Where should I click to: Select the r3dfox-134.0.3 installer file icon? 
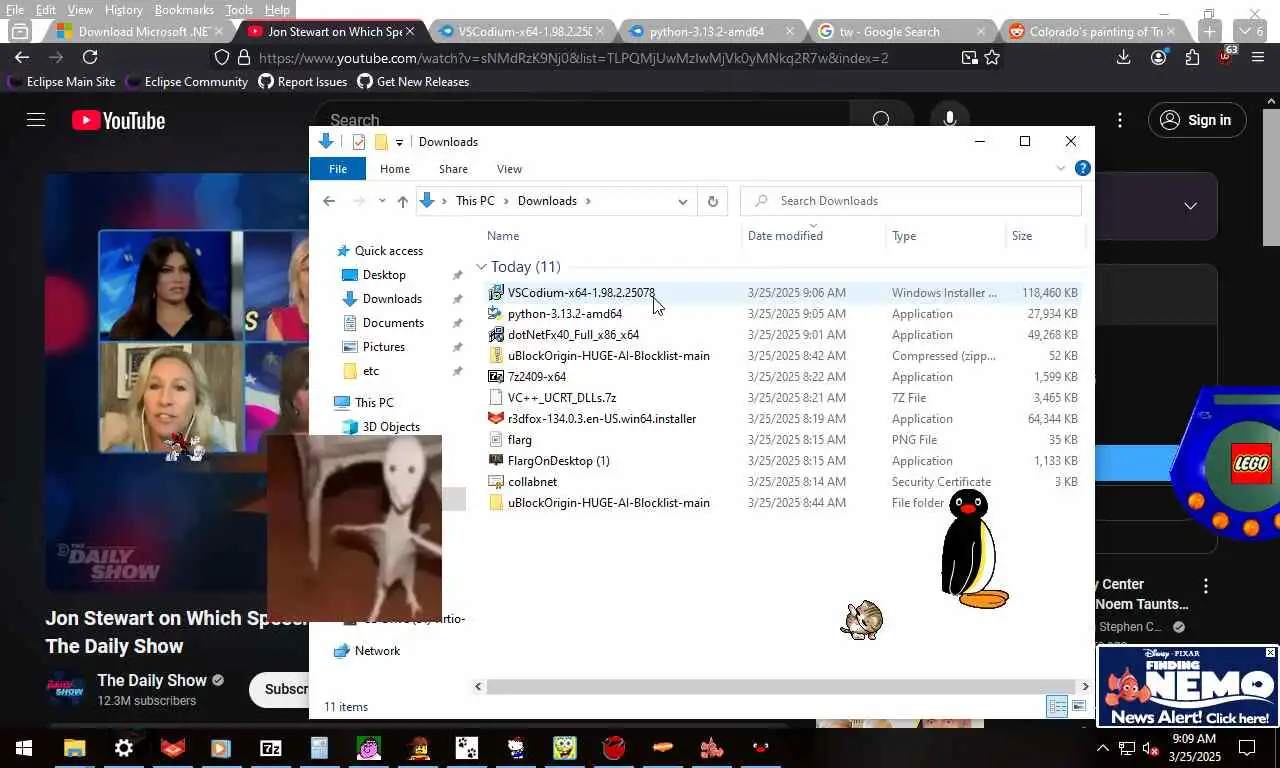[x=496, y=419]
